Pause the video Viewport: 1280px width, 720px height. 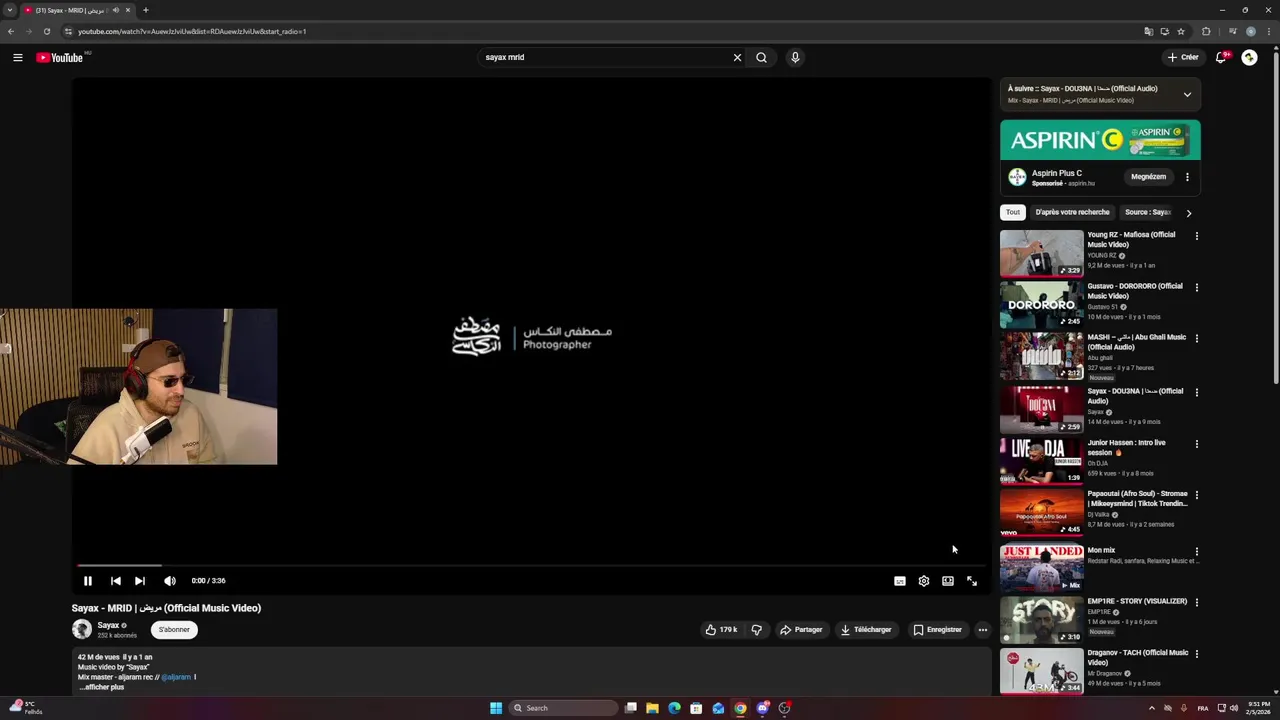[x=88, y=581]
